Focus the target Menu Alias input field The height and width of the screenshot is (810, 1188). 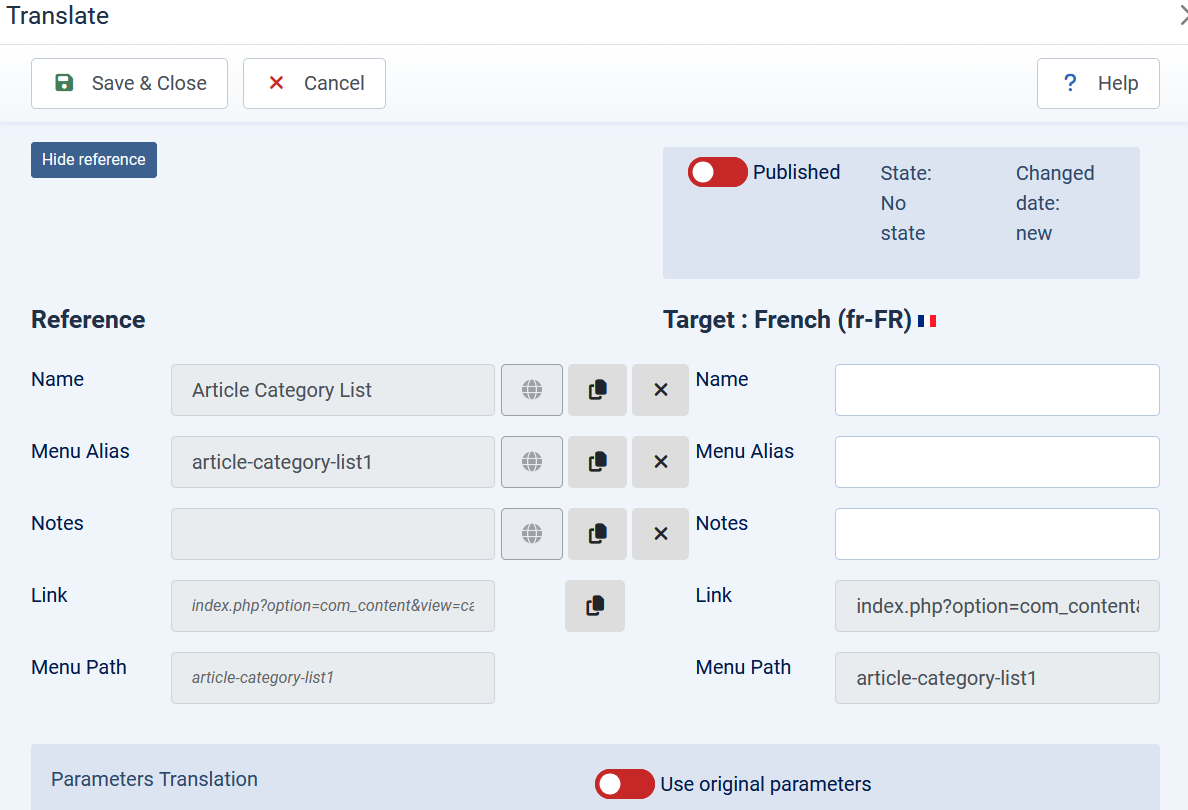[996, 462]
